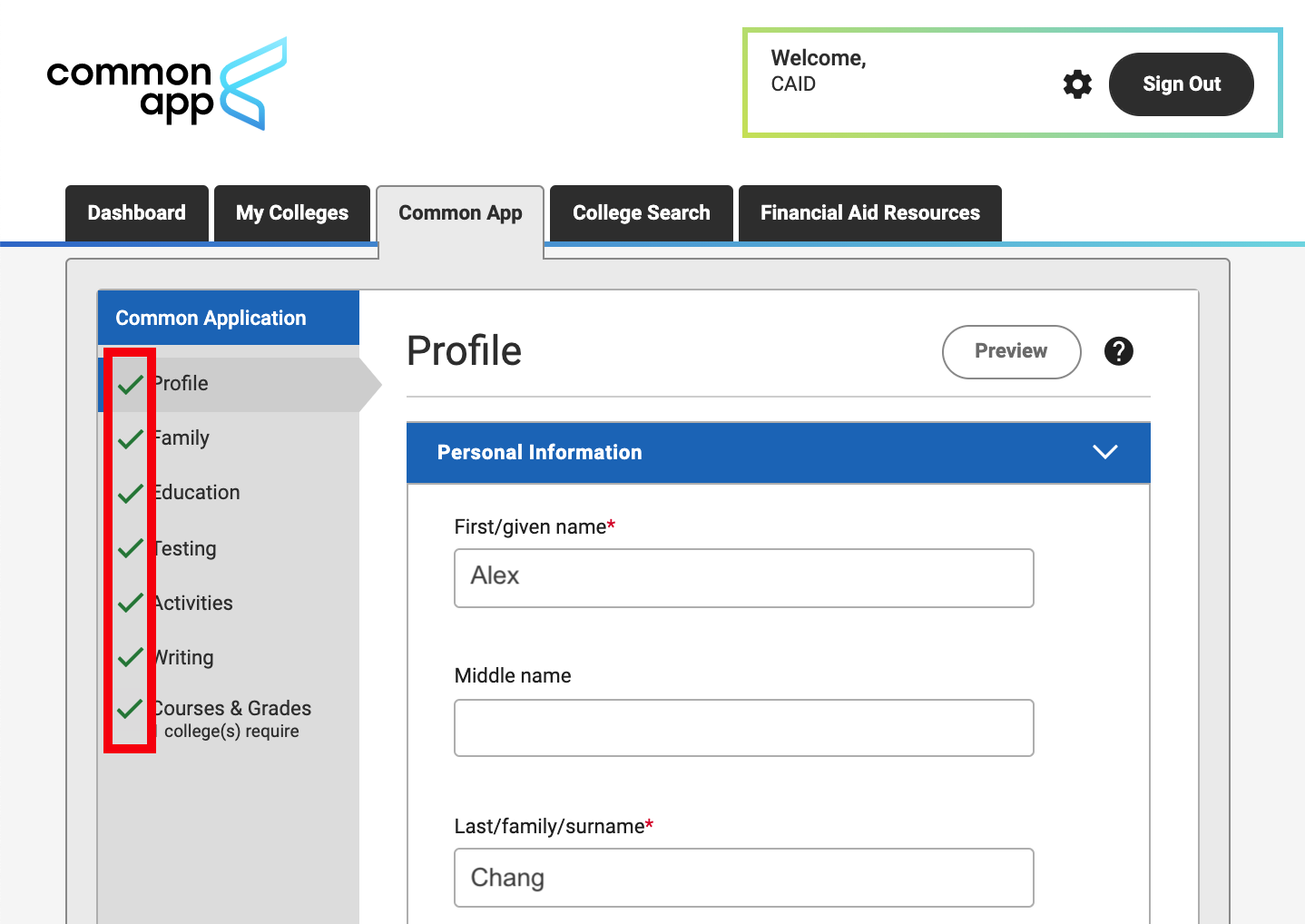Open the Dashboard tab
This screenshot has height=924, width=1305.
click(x=137, y=213)
